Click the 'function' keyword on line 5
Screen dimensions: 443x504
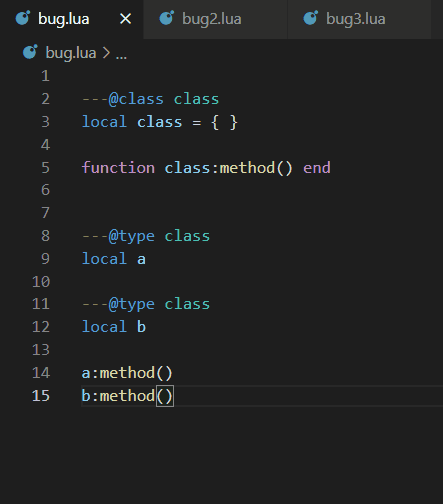(118, 168)
